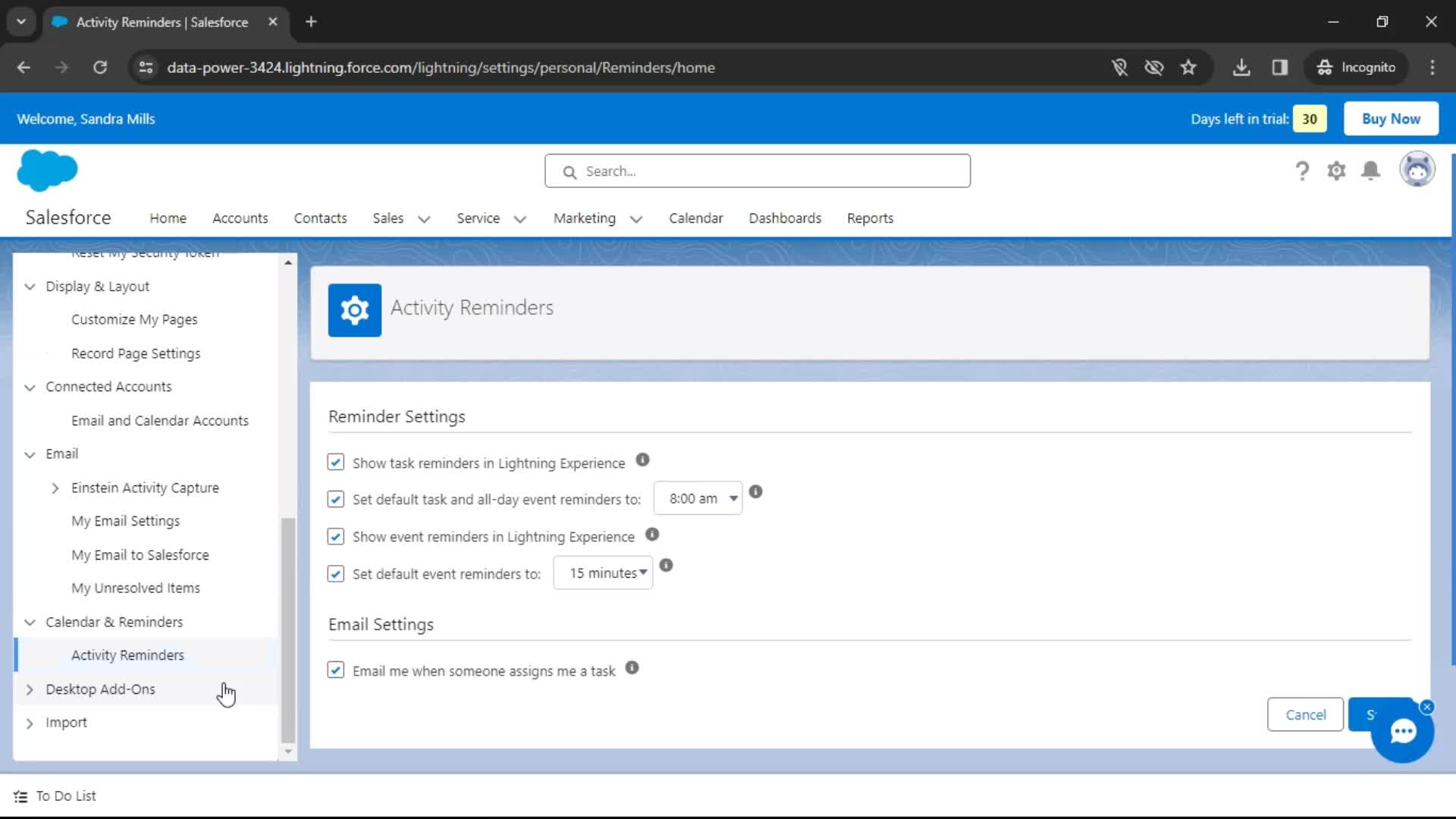Open the Chrome three-dot menu
The width and height of the screenshot is (1456, 819).
[1432, 67]
